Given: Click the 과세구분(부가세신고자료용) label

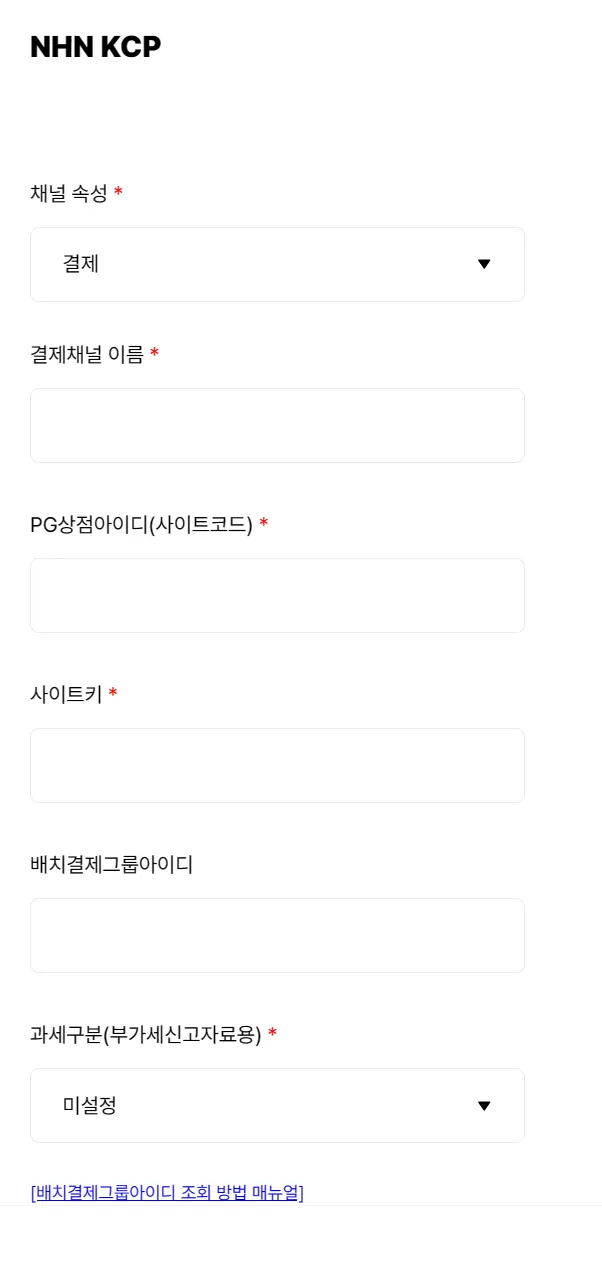Looking at the screenshot, I should tap(145, 1034).
